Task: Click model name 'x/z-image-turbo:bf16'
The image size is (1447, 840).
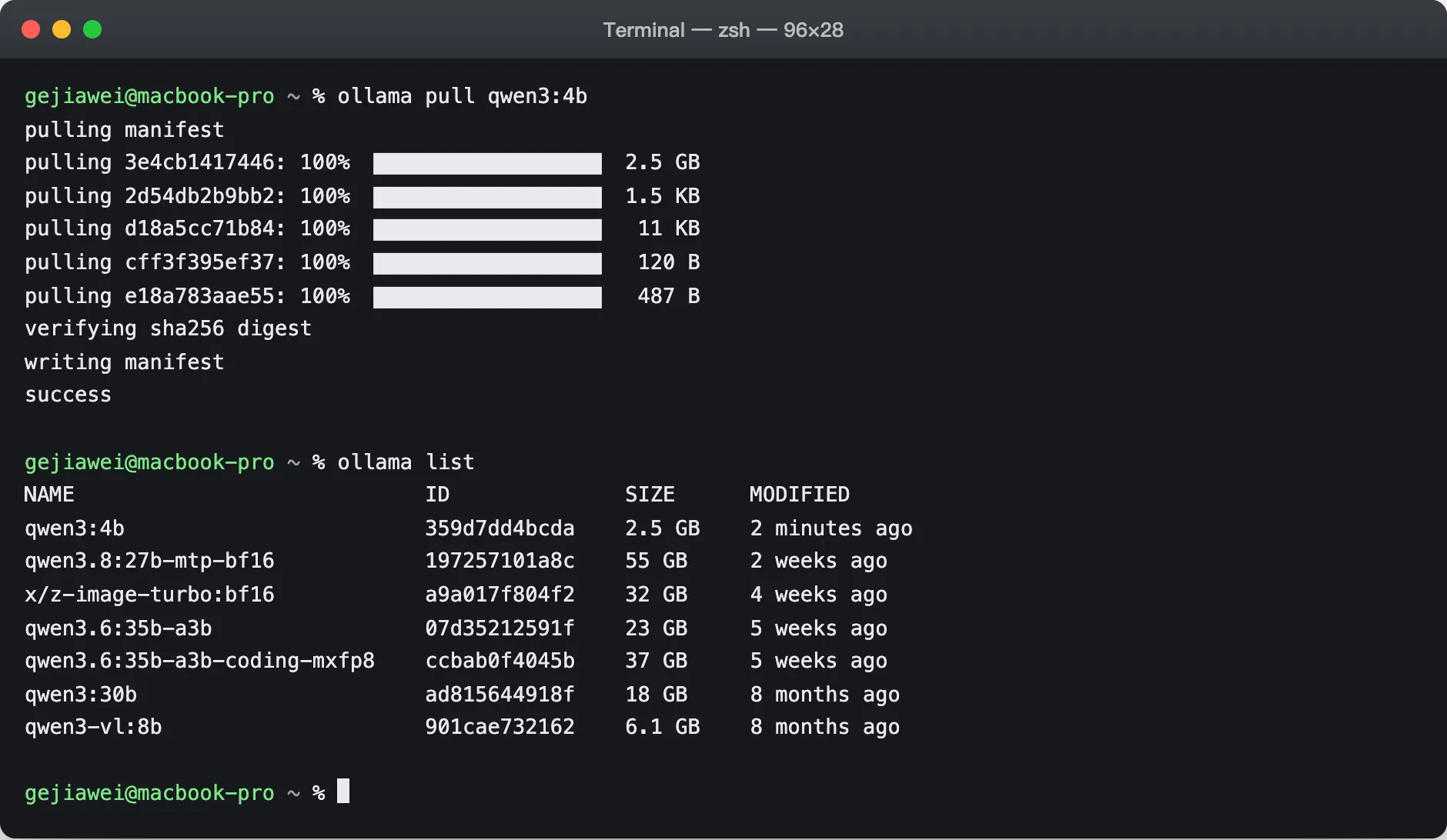Action: tap(149, 595)
